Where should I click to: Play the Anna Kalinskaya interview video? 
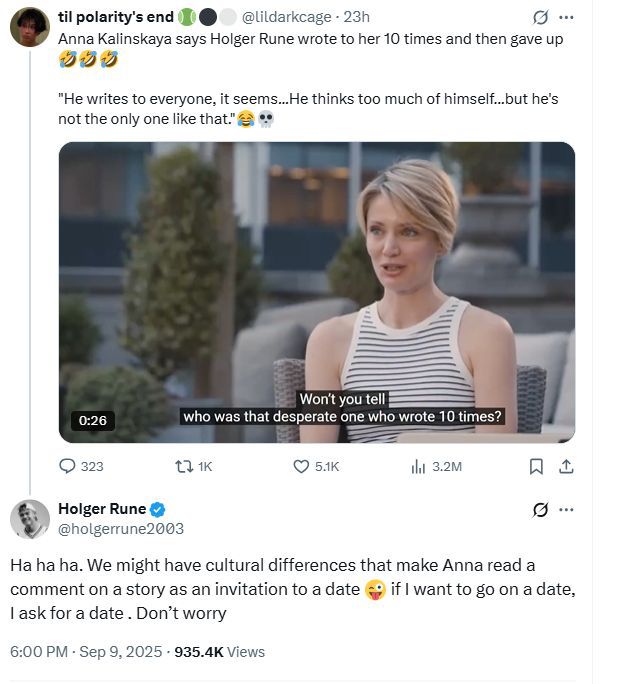tap(316, 292)
